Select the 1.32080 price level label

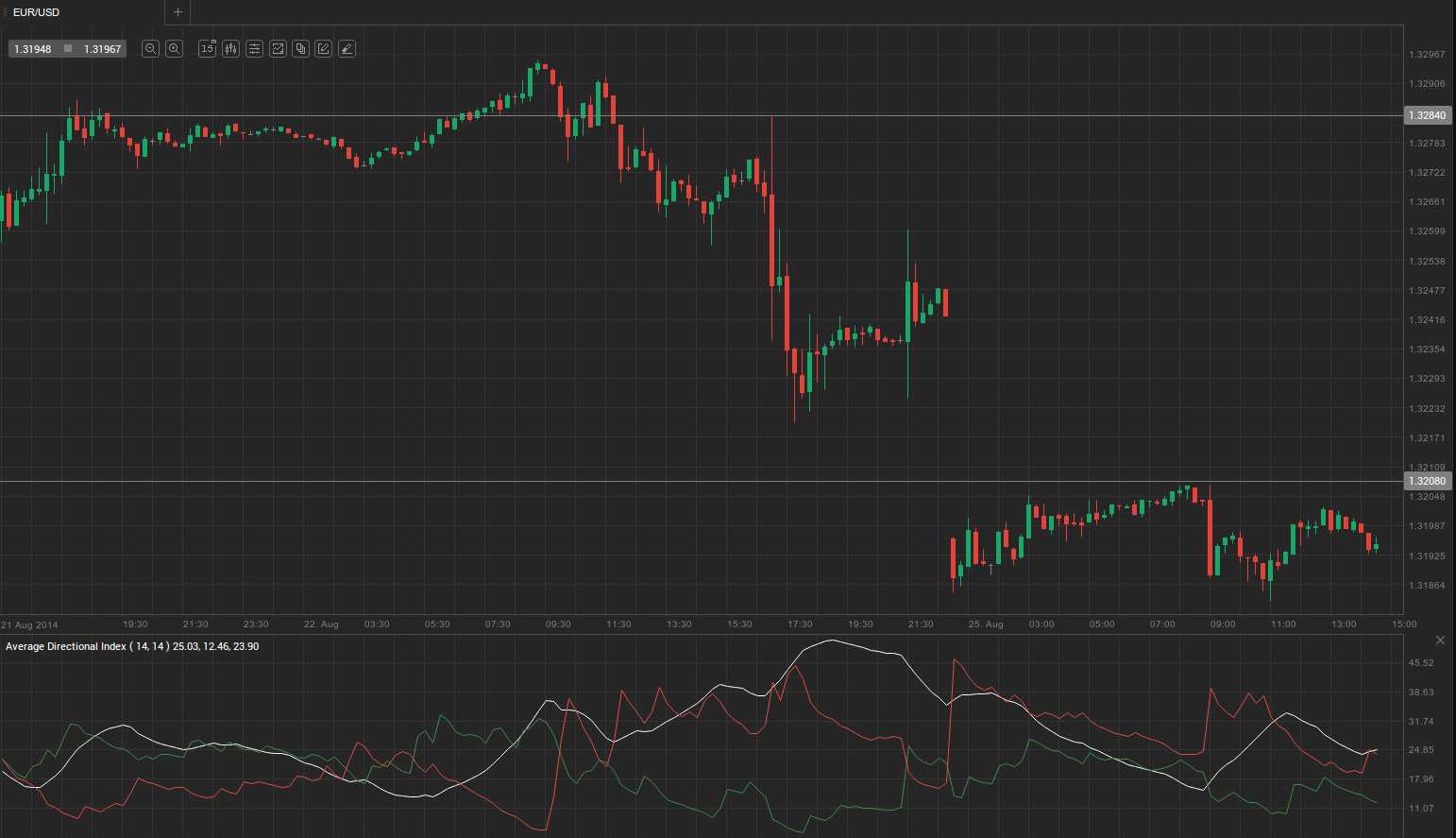[x=1427, y=481]
